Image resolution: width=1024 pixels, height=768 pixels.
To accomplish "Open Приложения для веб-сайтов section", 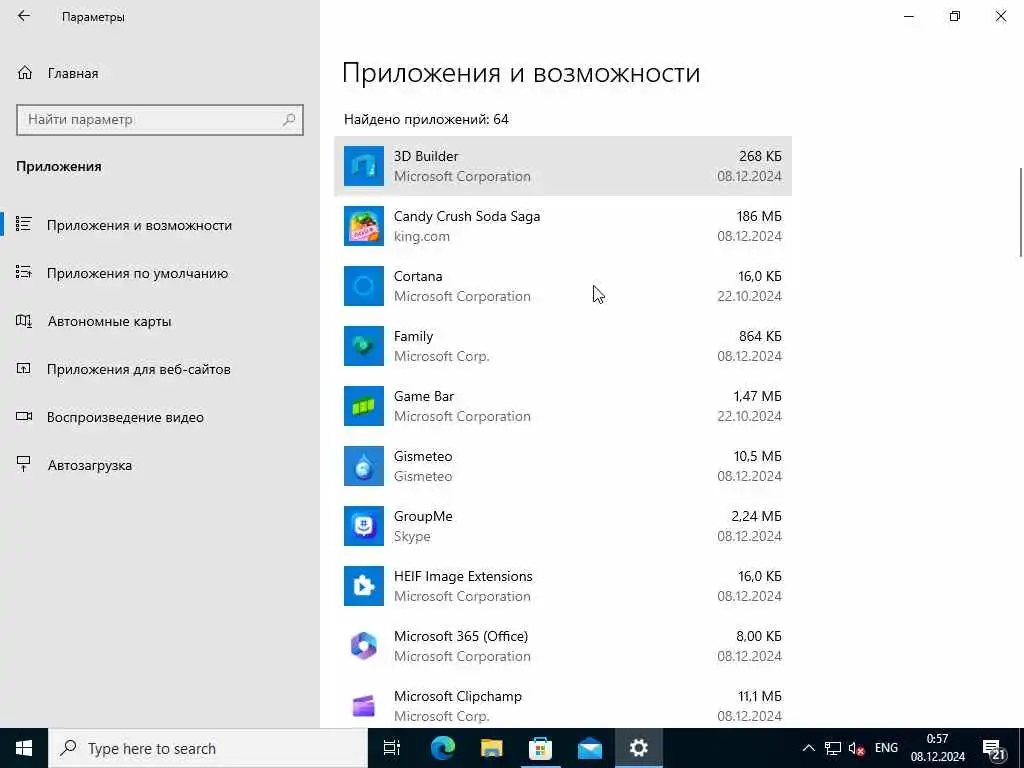I will click(160, 369).
